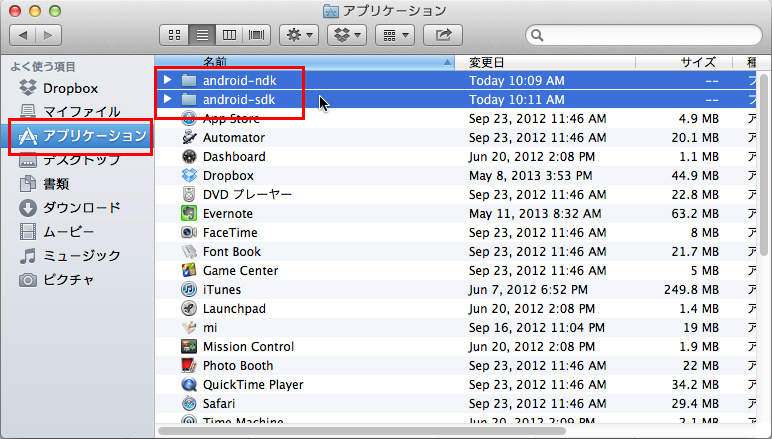This screenshot has height=439, width=772.
Task: Click the Mission Control icon
Action: (189, 346)
